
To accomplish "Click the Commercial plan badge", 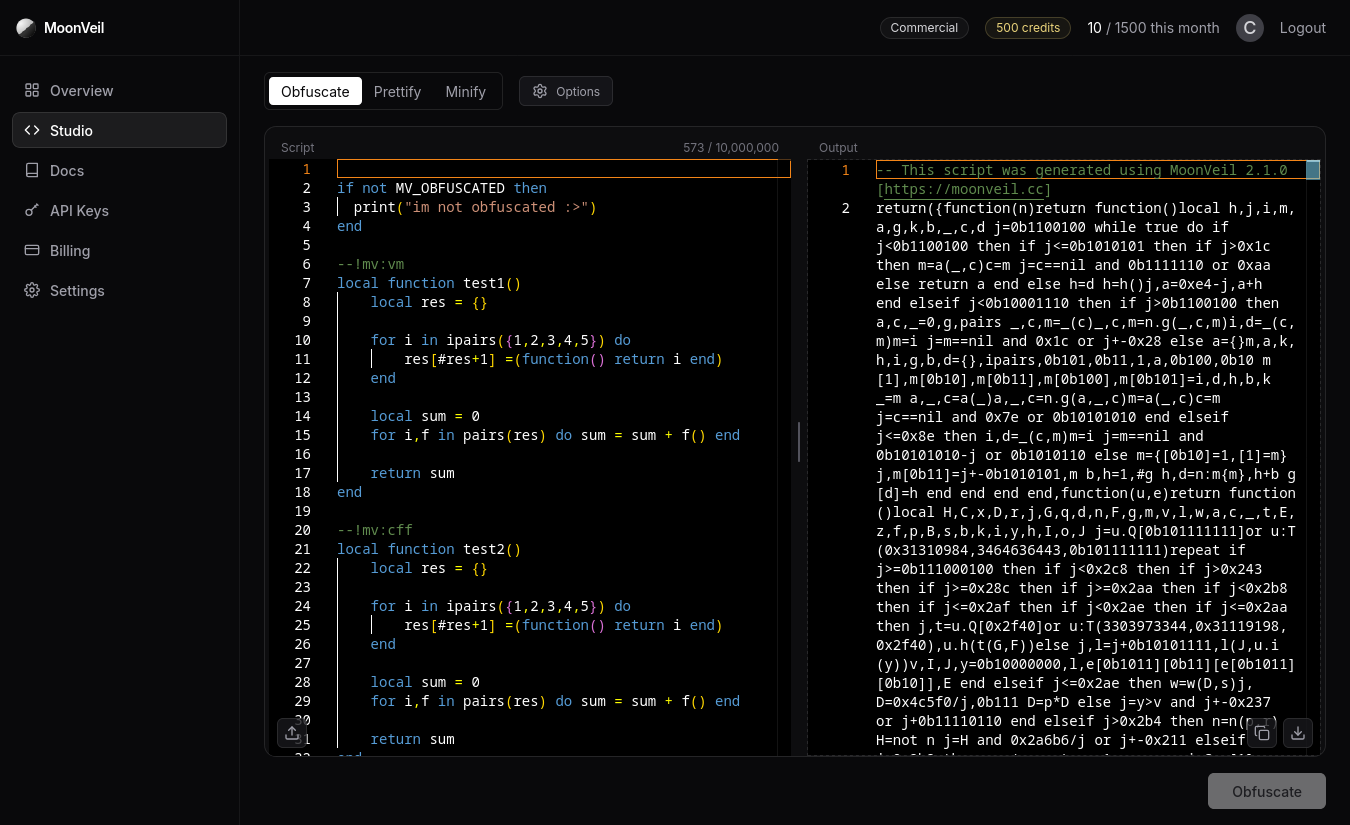I will pos(924,28).
